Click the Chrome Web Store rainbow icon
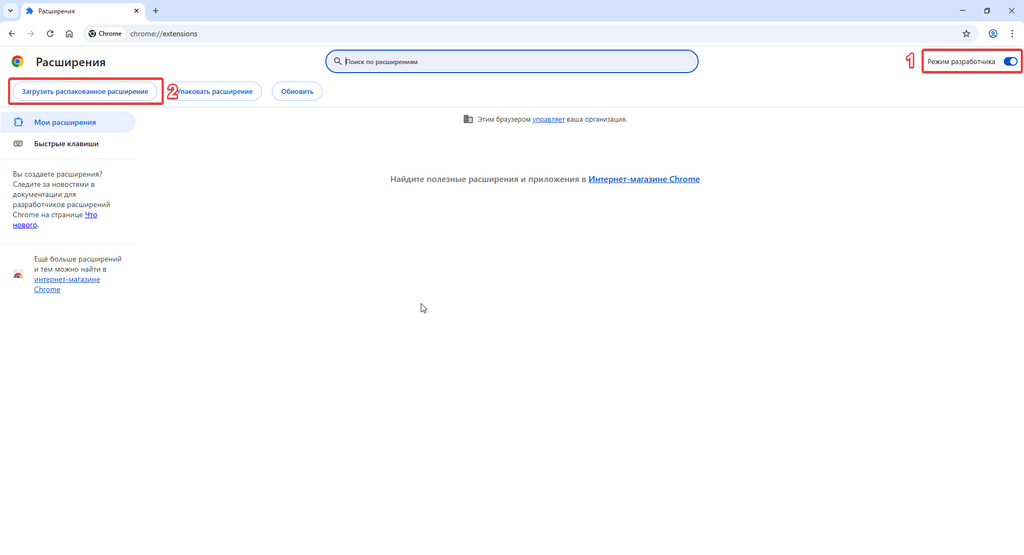Image resolution: width=1024 pixels, height=555 pixels. [x=18, y=274]
